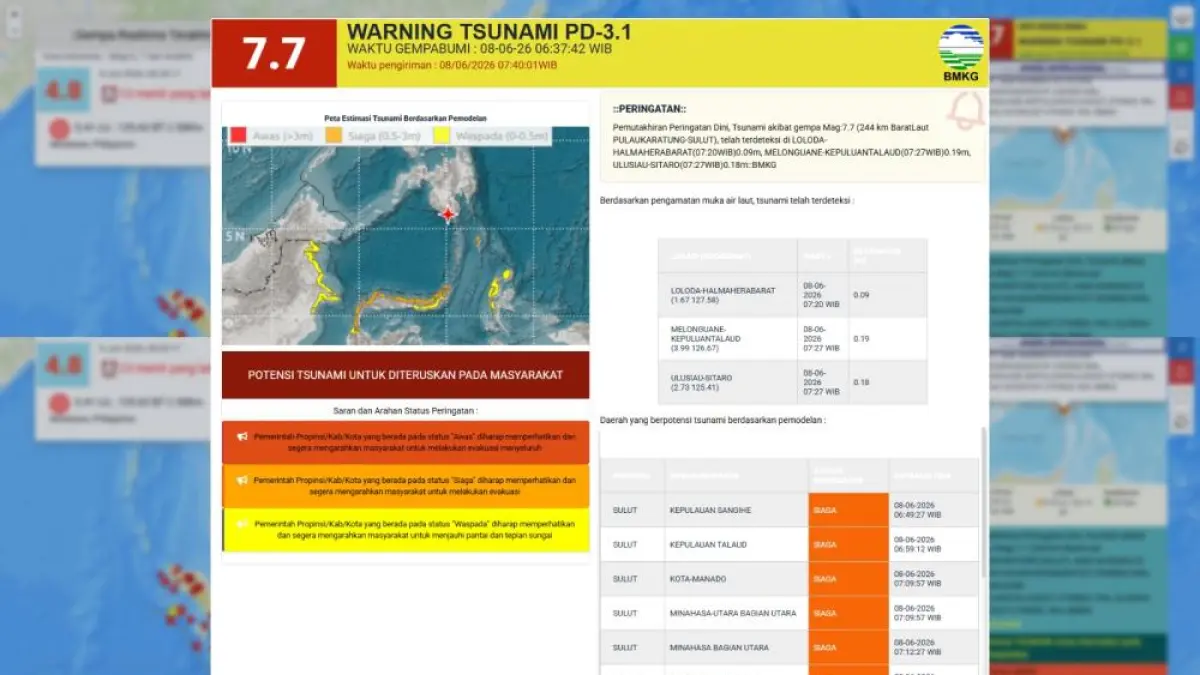Select the MINAHASA BAGIAN UTARA cell
The height and width of the screenshot is (675, 1200).
coord(736,648)
